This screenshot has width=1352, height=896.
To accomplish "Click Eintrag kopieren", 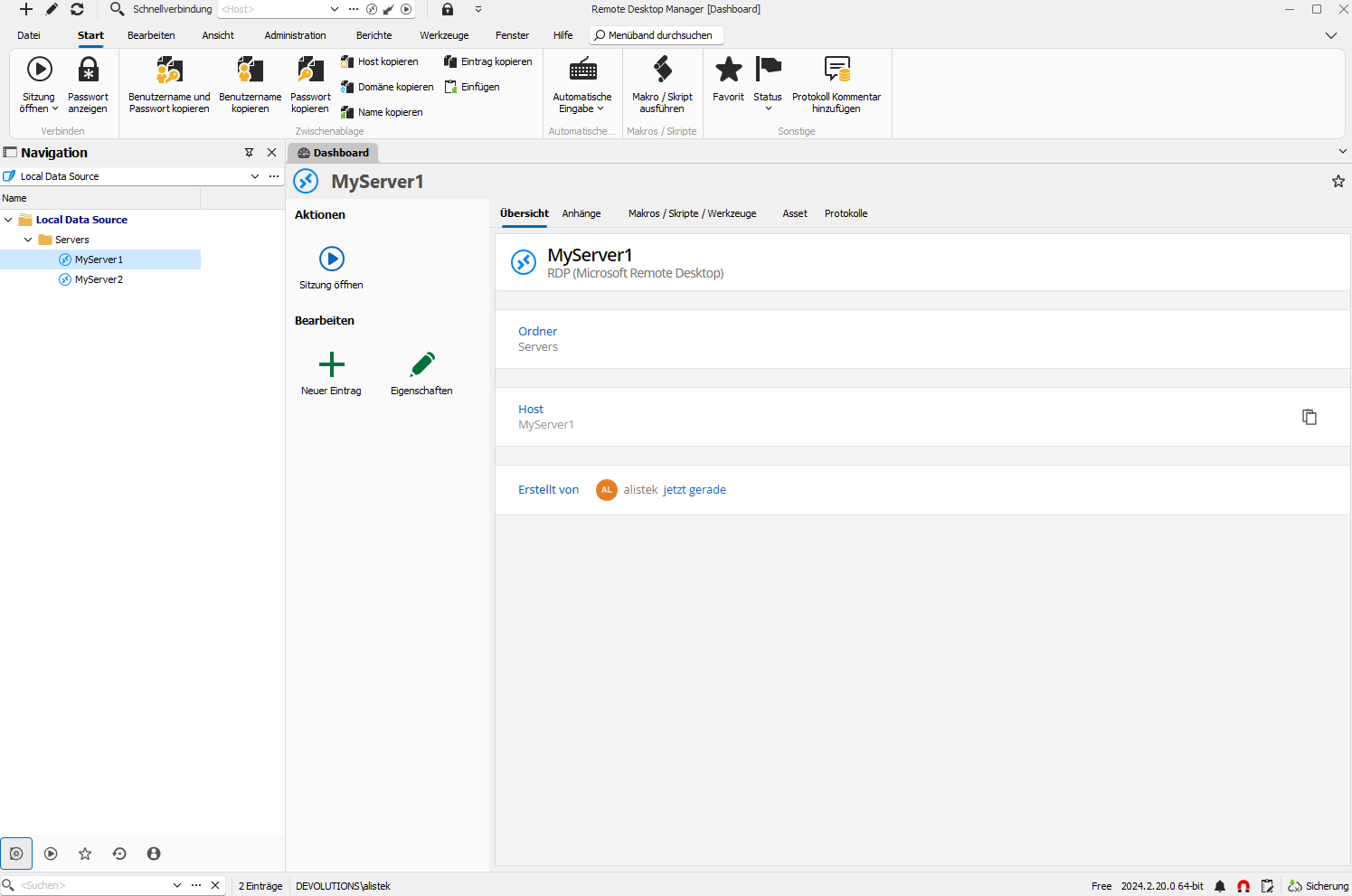I will pyautogui.click(x=488, y=61).
